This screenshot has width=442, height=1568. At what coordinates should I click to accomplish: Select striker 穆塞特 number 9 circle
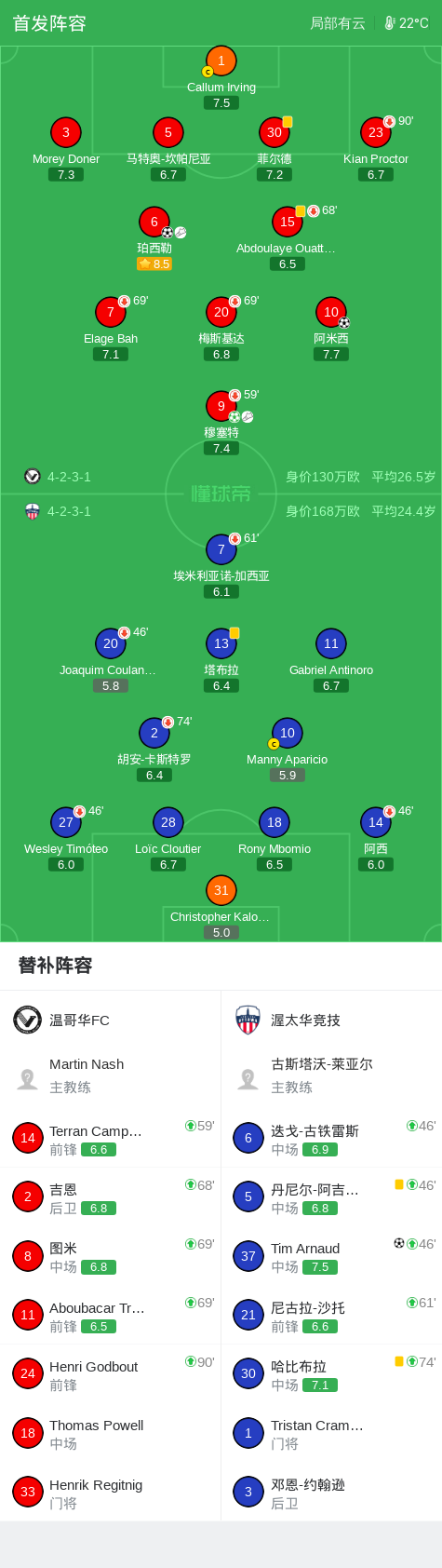click(x=221, y=406)
